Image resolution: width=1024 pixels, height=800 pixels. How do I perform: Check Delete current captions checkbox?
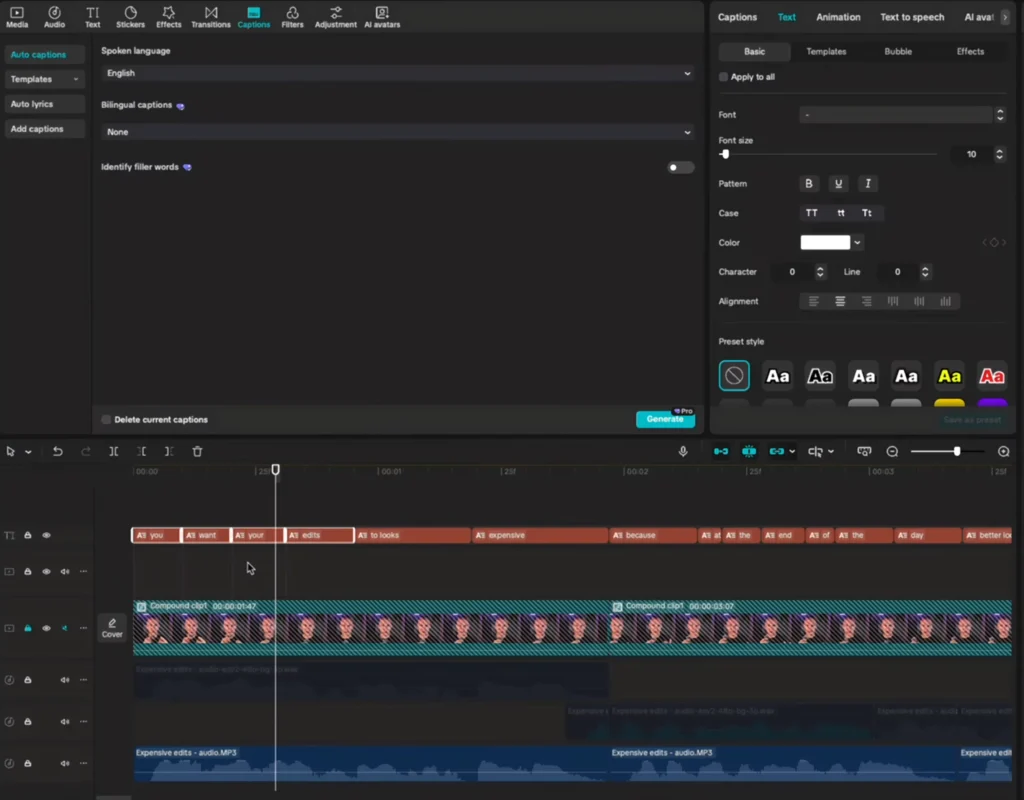tap(107, 420)
